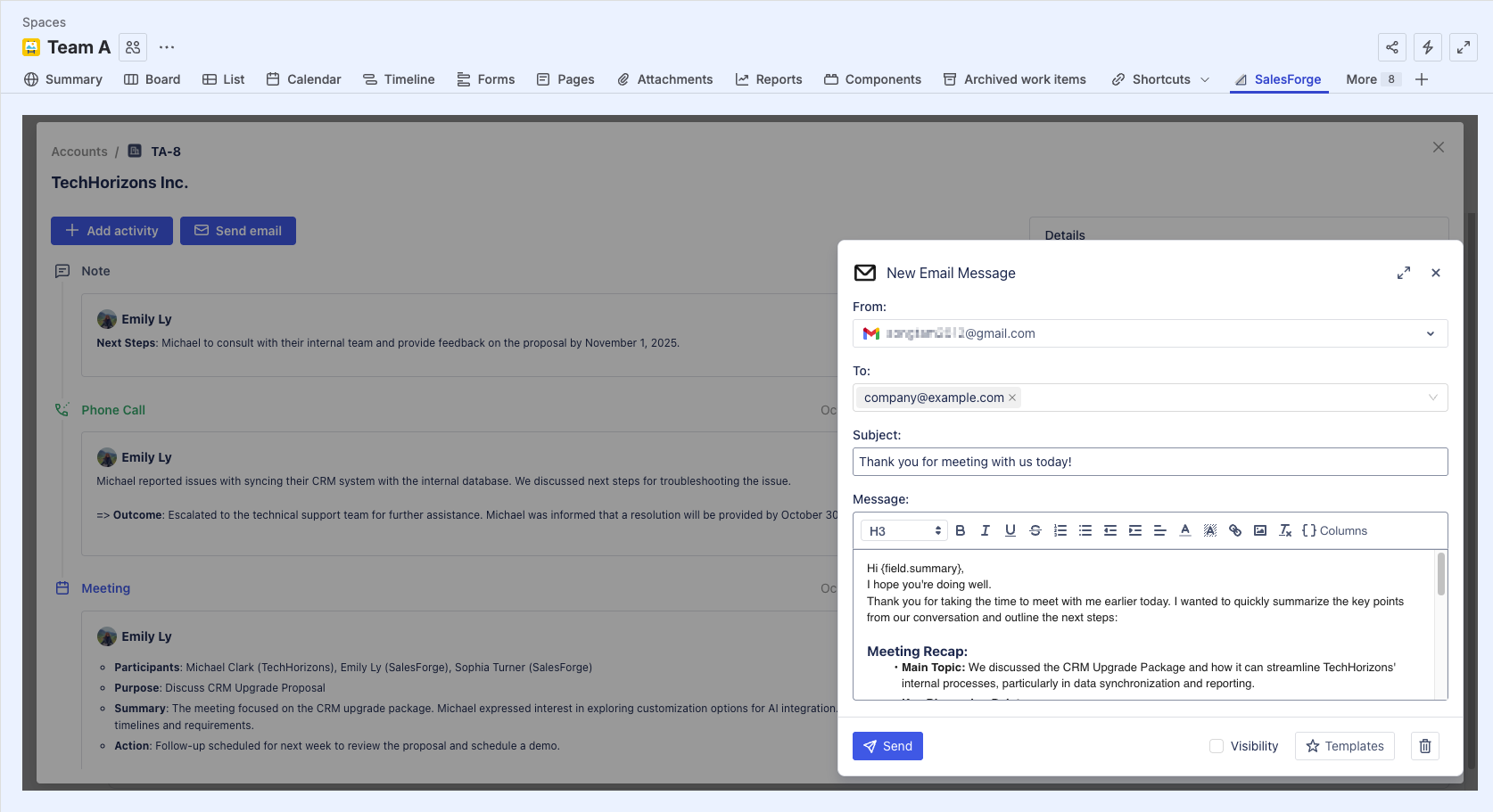Open the H3 heading style selector
The height and width of the screenshot is (812, 1493).
[x=904, y=530]
